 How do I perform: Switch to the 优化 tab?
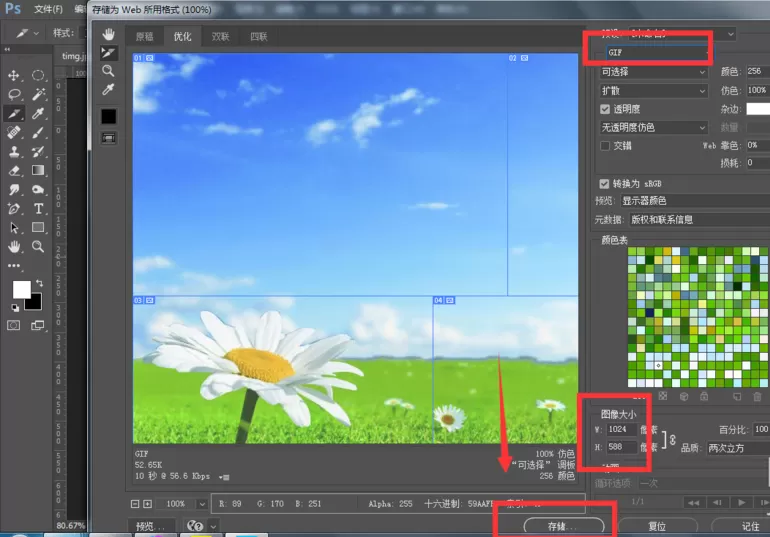tap(182, 36)
